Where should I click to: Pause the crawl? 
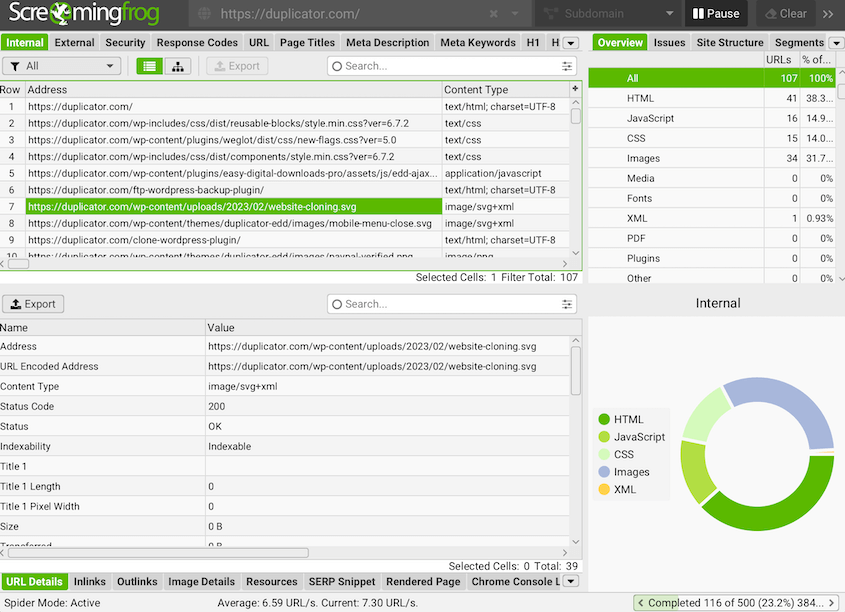coord(716,14)
